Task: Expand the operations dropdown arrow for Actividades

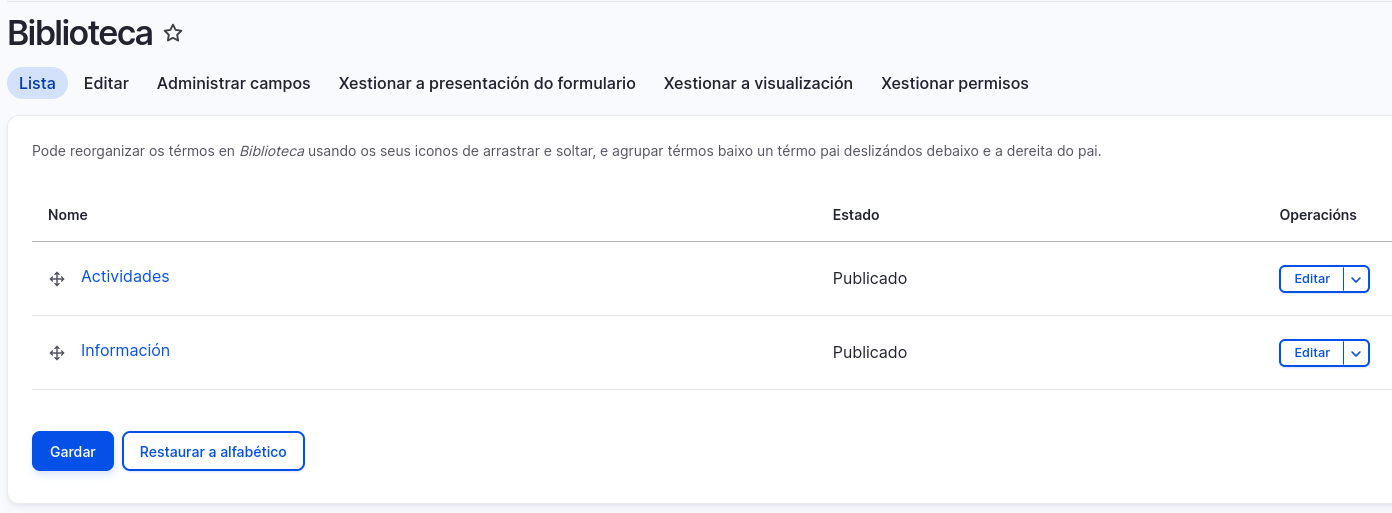Action: pyautogui.click(x=1356, y=279)
